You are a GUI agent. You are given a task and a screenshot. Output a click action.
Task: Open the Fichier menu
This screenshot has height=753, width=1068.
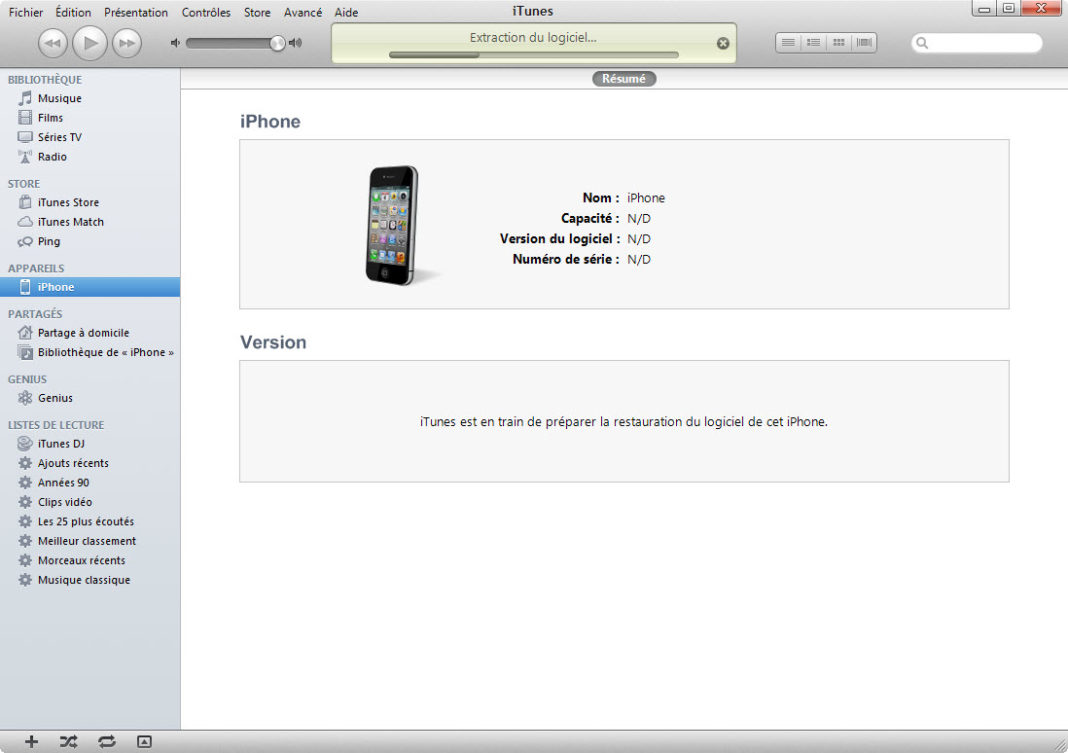click(26, 12)
